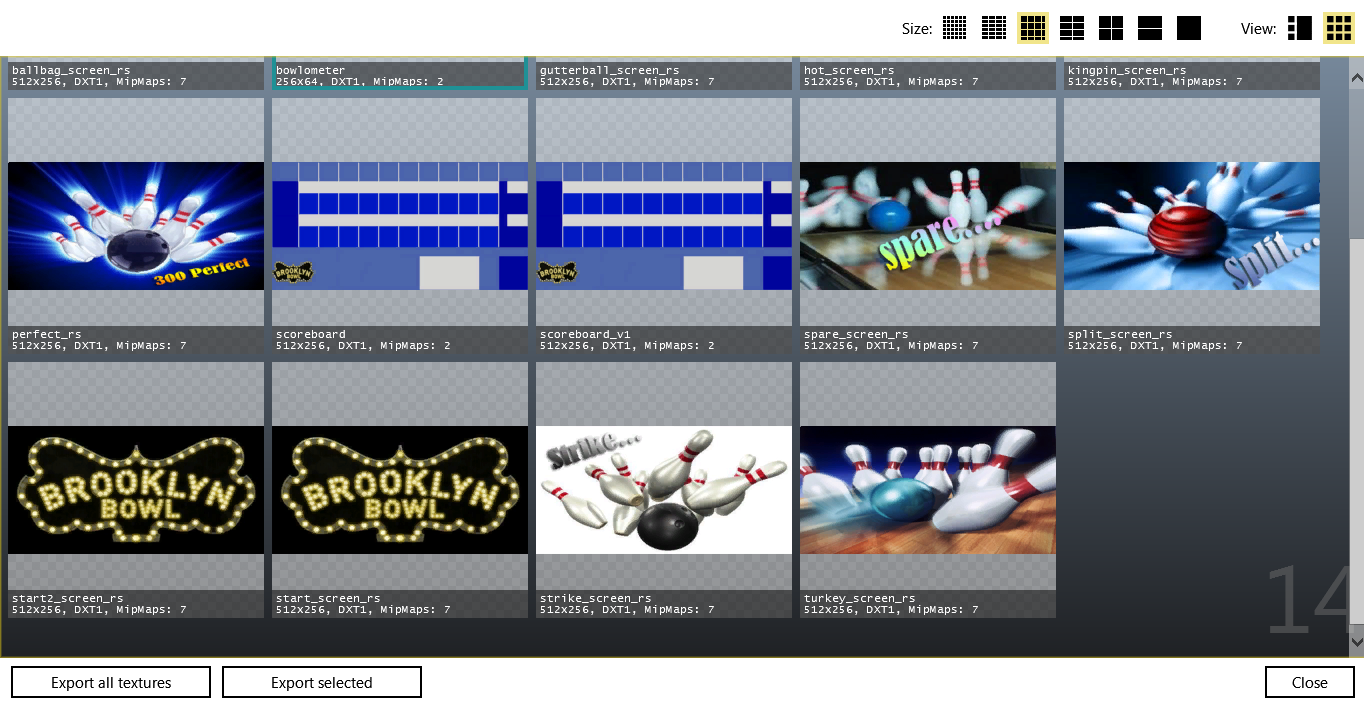Close the texture browser with the Close button
The image size is (1364, 706).
pos(1309,682)
